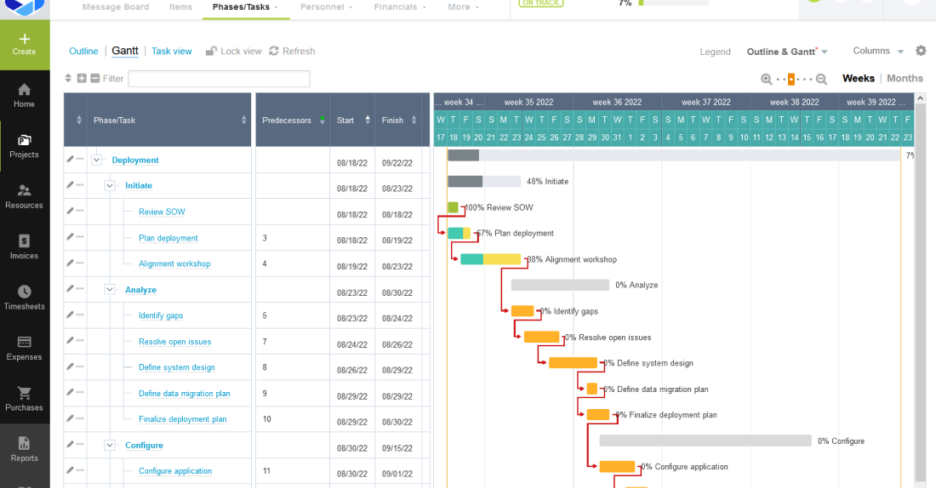This screenshot has width=936, height=488.
Task: Edit Review SOW row with pencil icon
Action: (x=70, y=211)
